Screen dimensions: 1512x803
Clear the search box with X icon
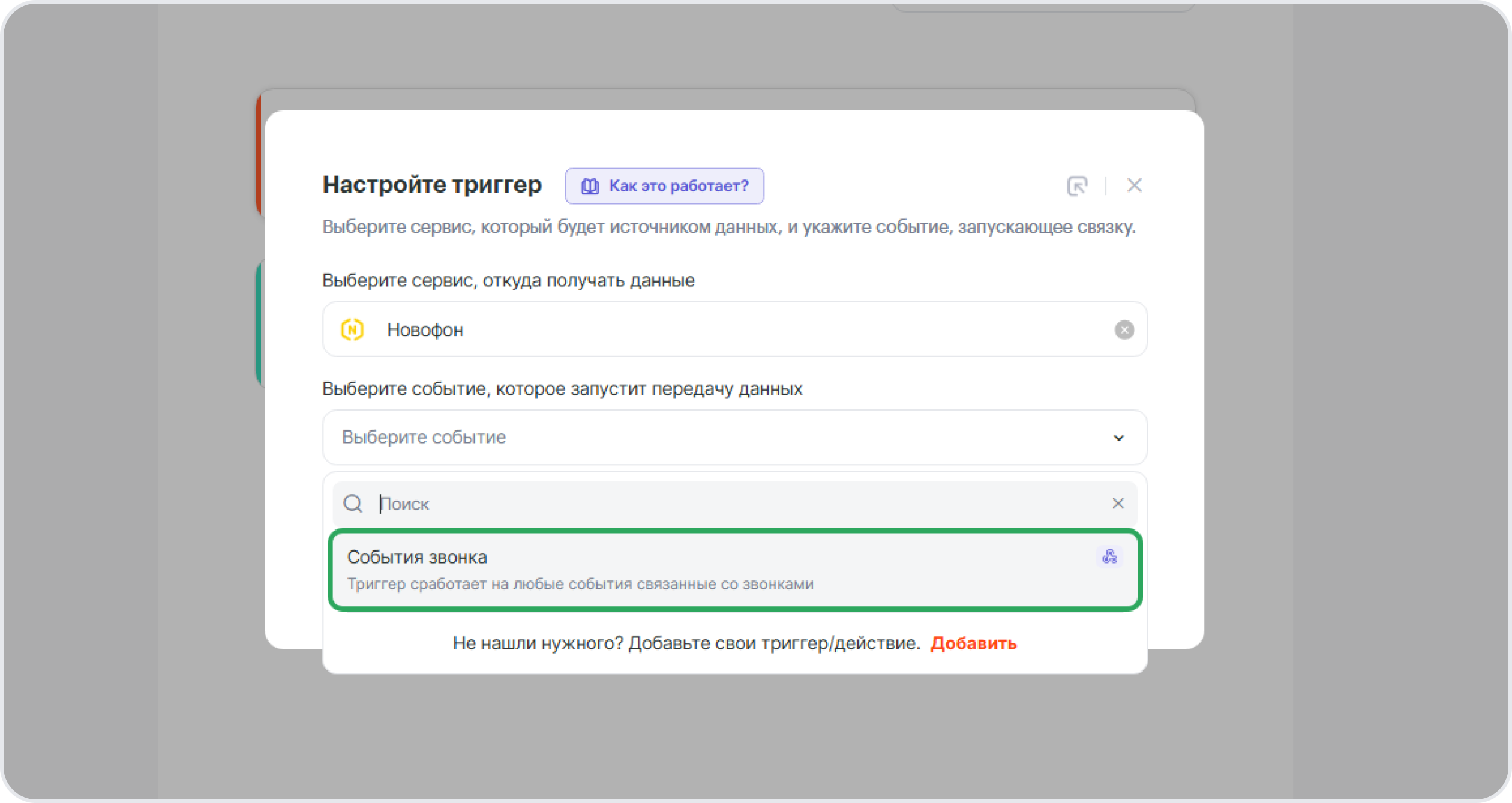pyautogui.click(x=1117, y=504)
